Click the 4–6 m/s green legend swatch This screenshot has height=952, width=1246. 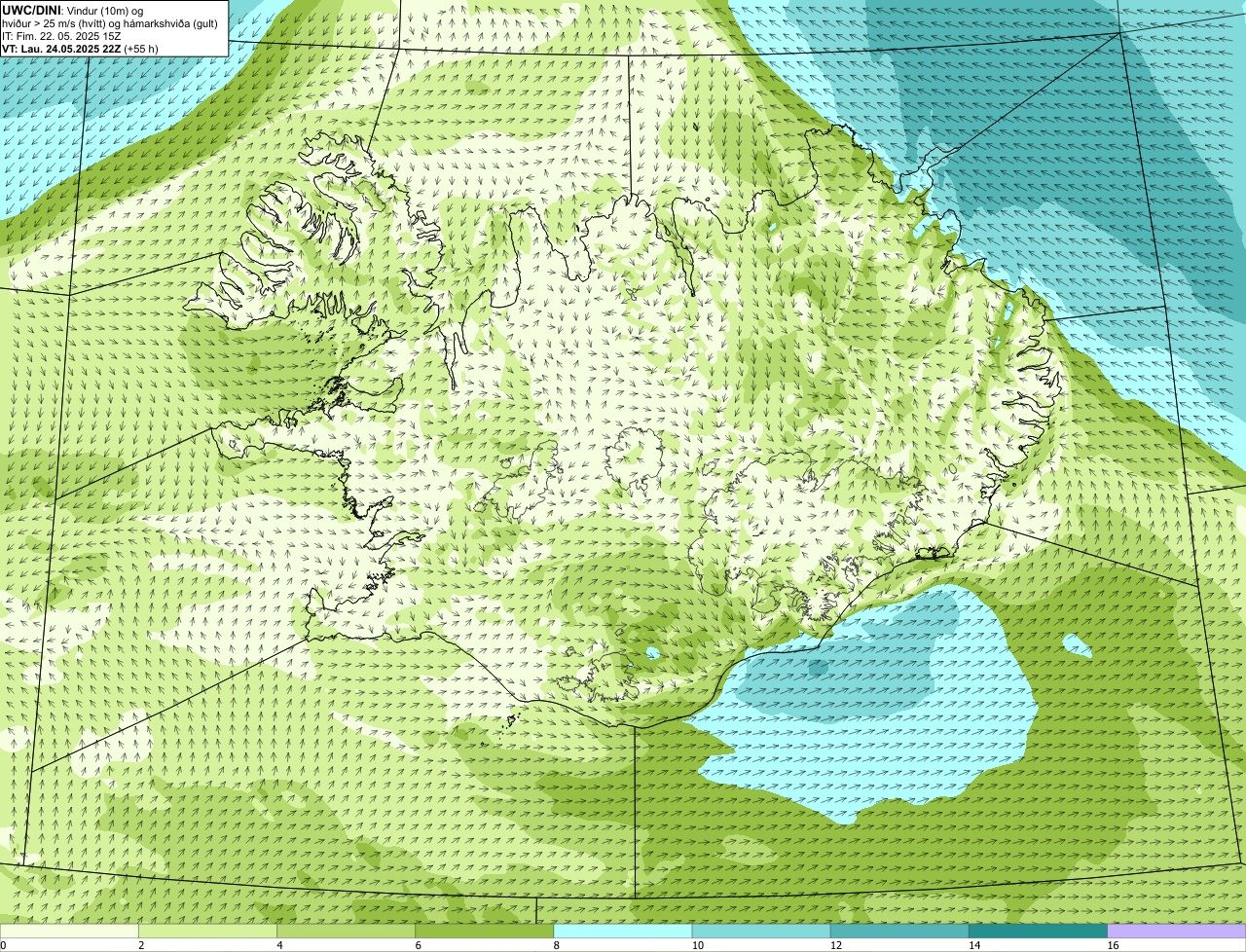(347, 931)
